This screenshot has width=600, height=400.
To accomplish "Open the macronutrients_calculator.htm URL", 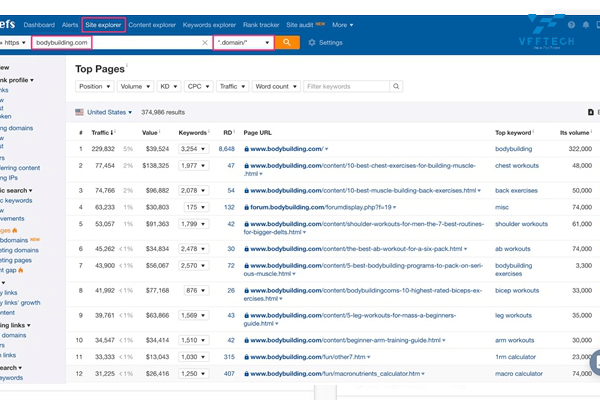I will (335, 374).
